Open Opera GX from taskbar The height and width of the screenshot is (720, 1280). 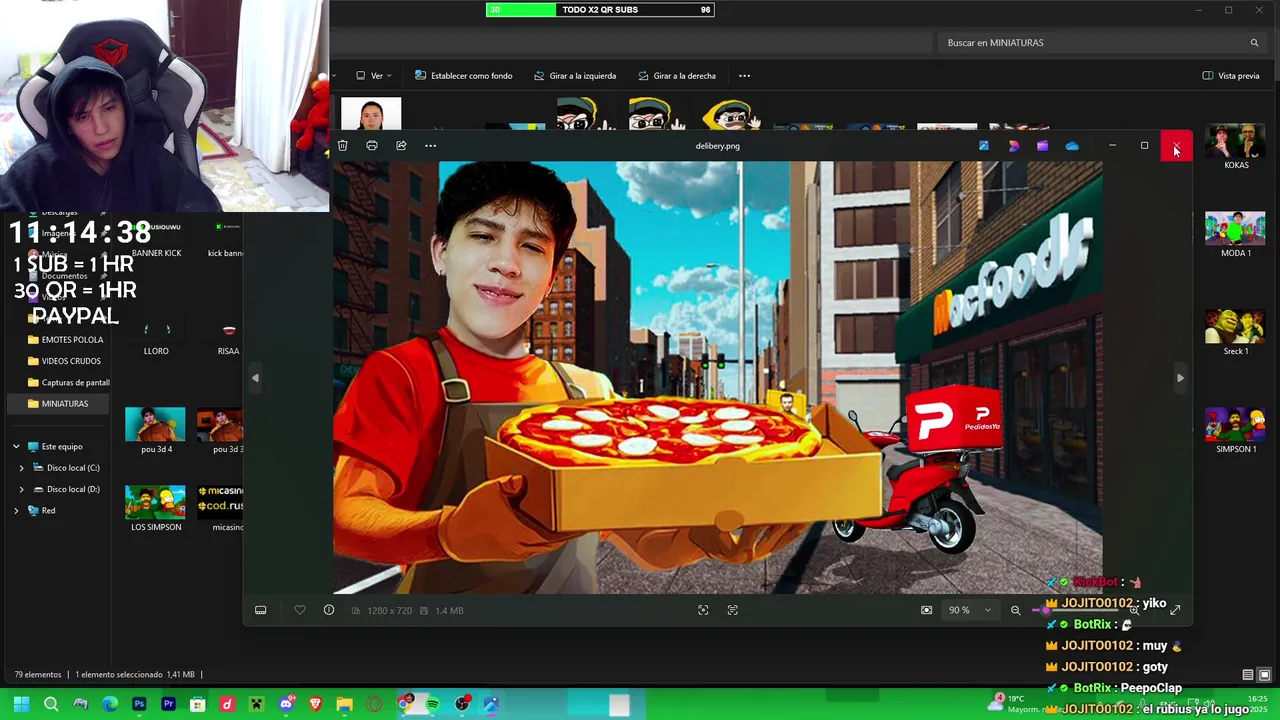click(x=374, y=704)
